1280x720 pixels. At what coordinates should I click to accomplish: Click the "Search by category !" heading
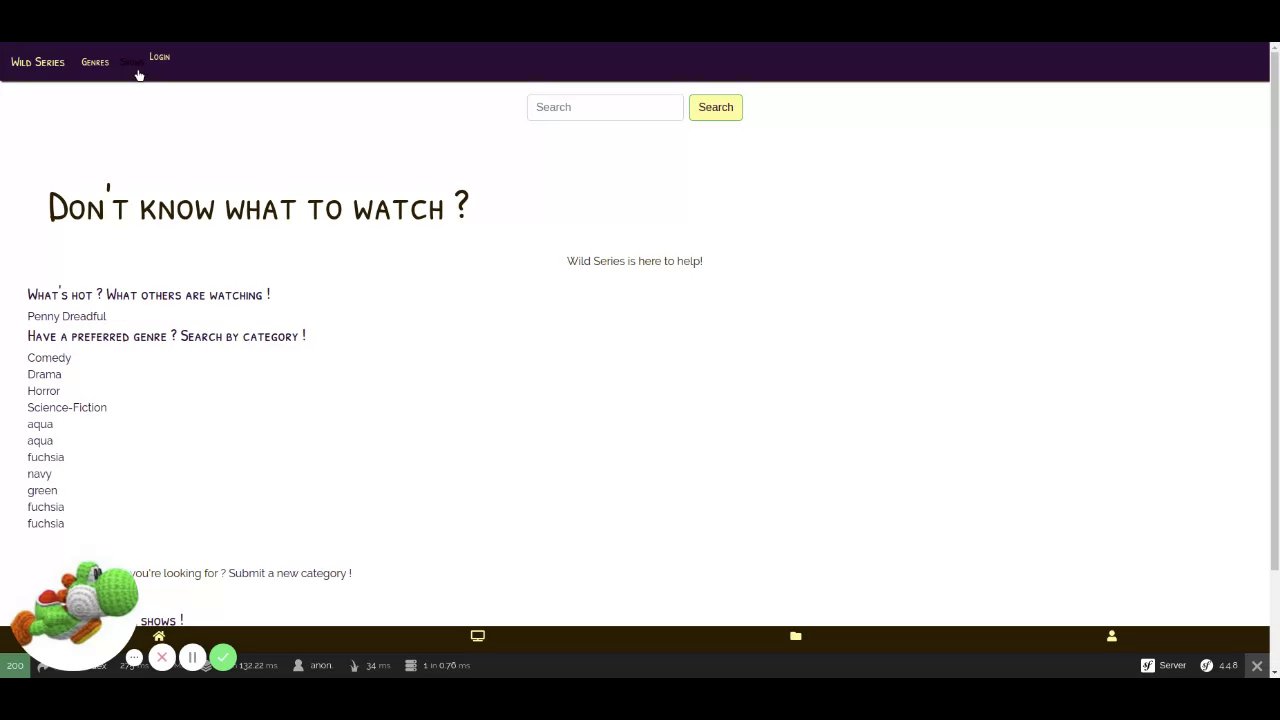click(x=243, y=336)
